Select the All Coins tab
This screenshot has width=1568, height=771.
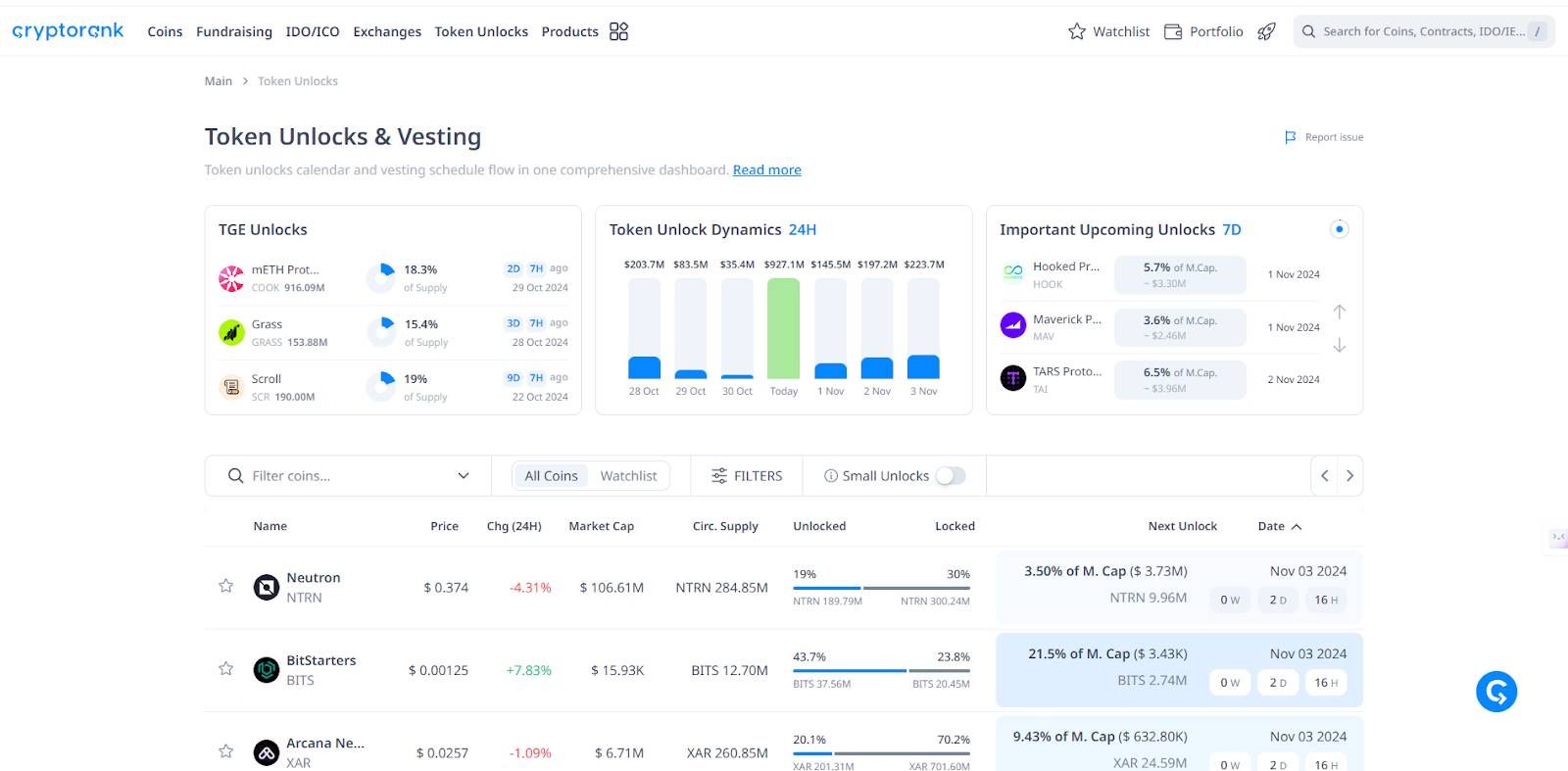tap(552, 476)
